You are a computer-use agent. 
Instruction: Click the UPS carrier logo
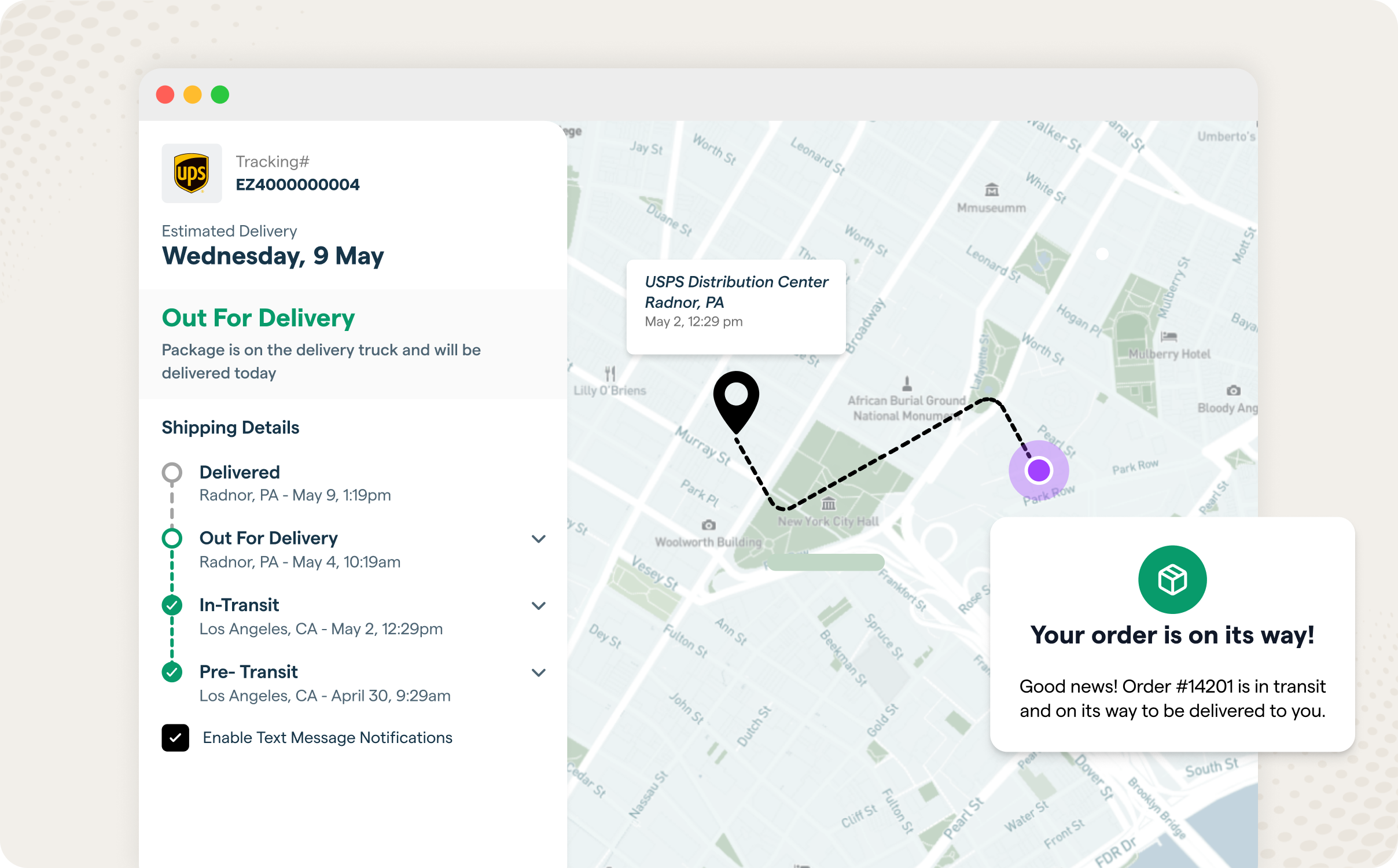coord(192,173)
